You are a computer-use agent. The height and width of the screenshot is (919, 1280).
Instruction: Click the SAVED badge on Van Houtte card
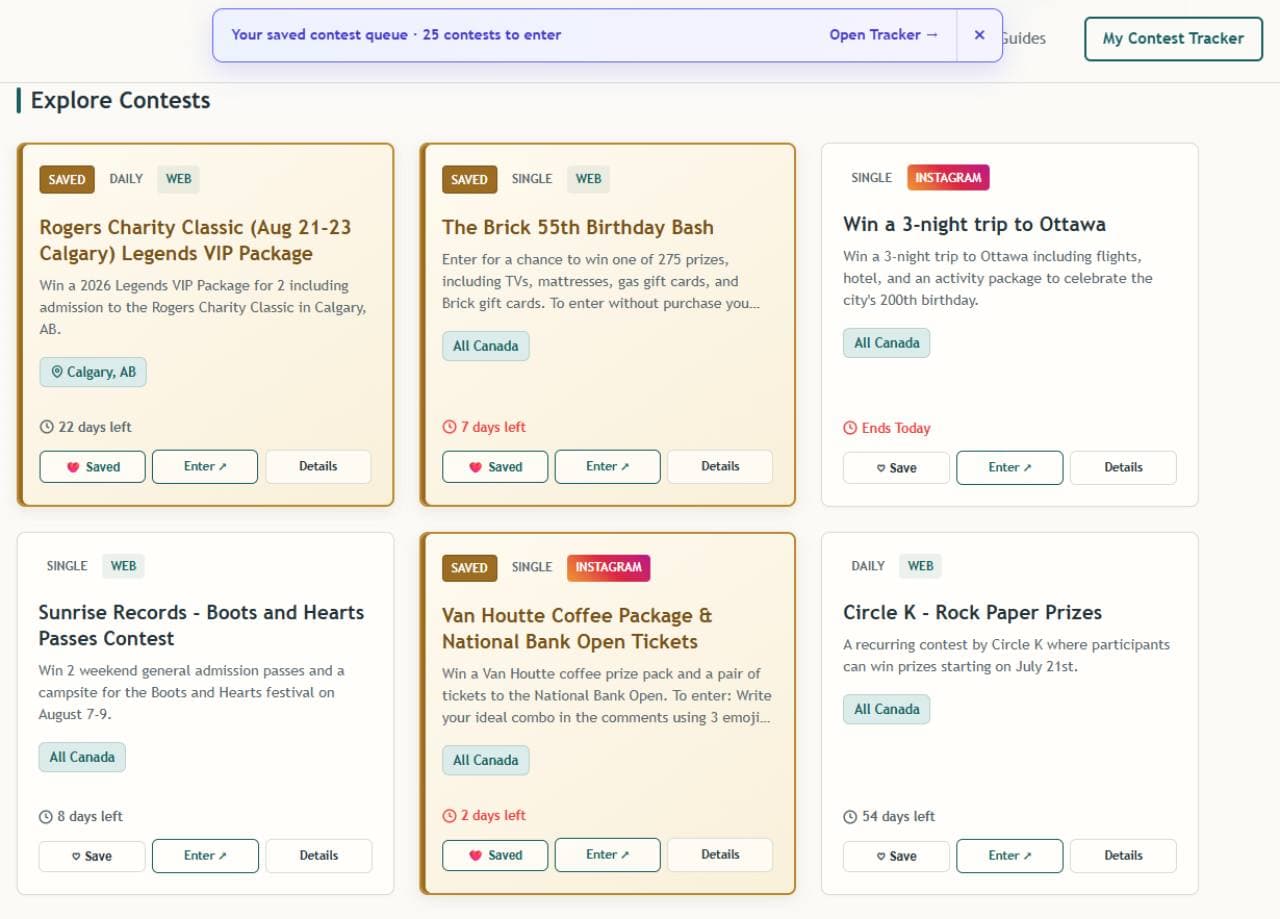(469, 568)
